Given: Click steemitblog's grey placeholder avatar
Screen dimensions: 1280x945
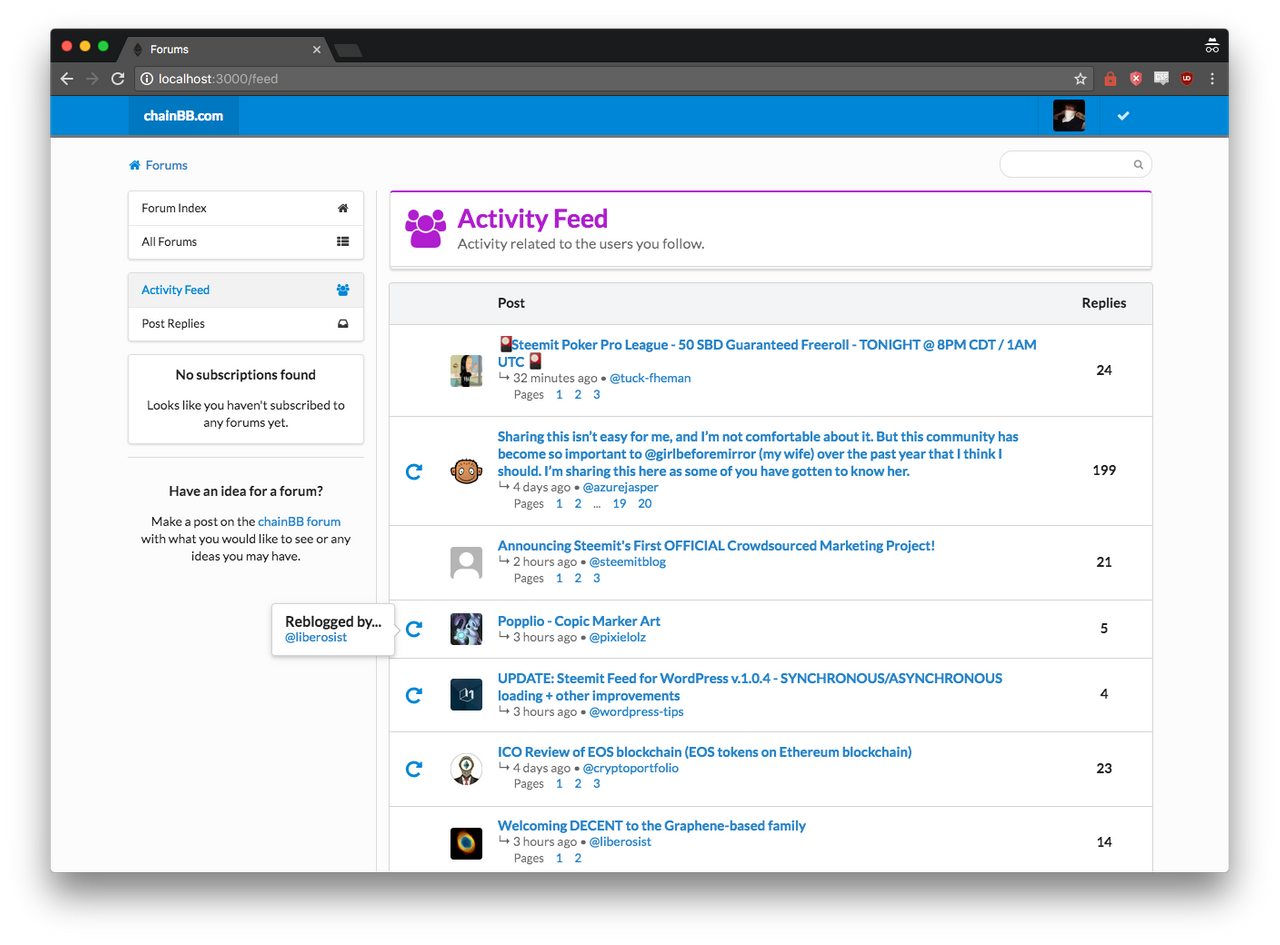Looking at the screenshot, I should (466, 563).
